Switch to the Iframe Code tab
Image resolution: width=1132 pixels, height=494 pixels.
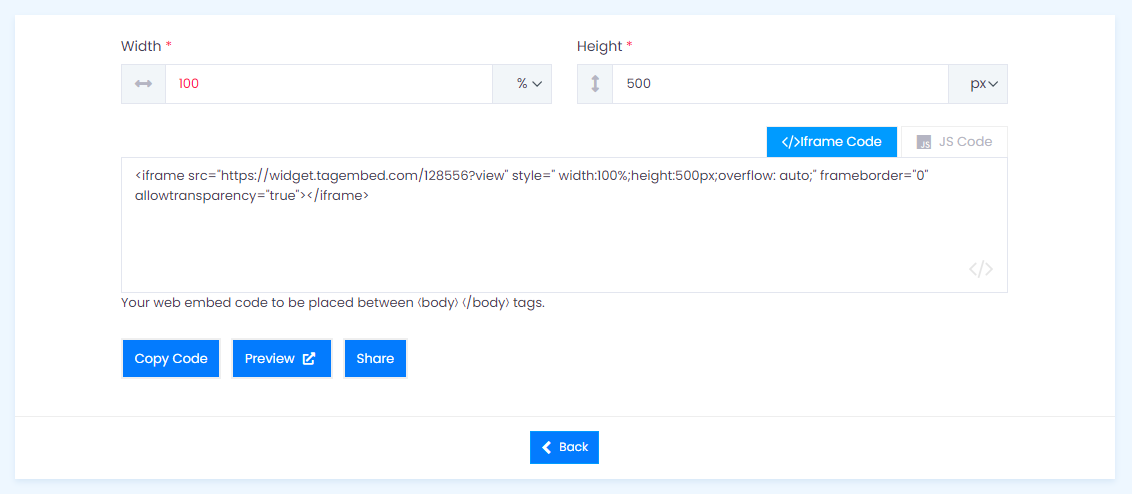832,142
